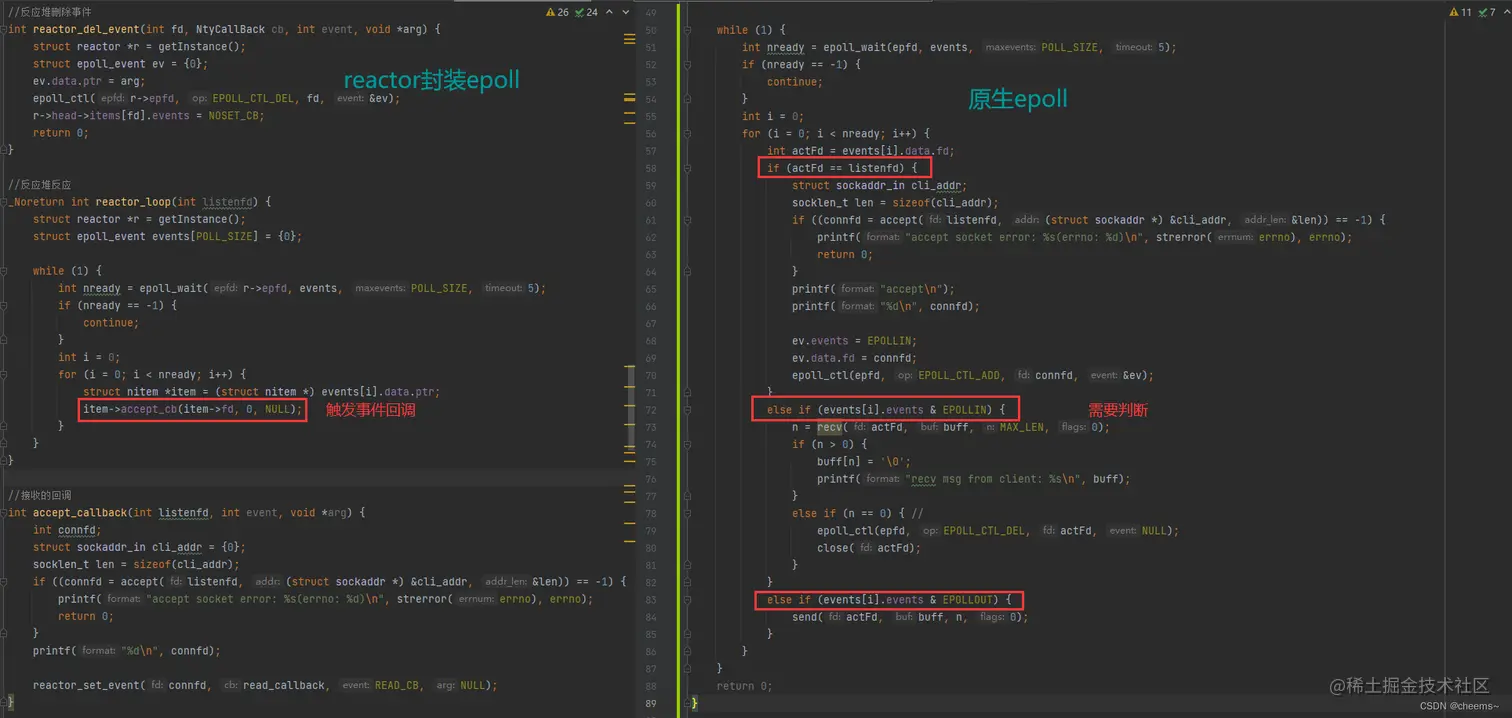This screenshot has width=1512, height=718.
Task: Click line number 83 in the gutter
Action: (x=651, y=600)
